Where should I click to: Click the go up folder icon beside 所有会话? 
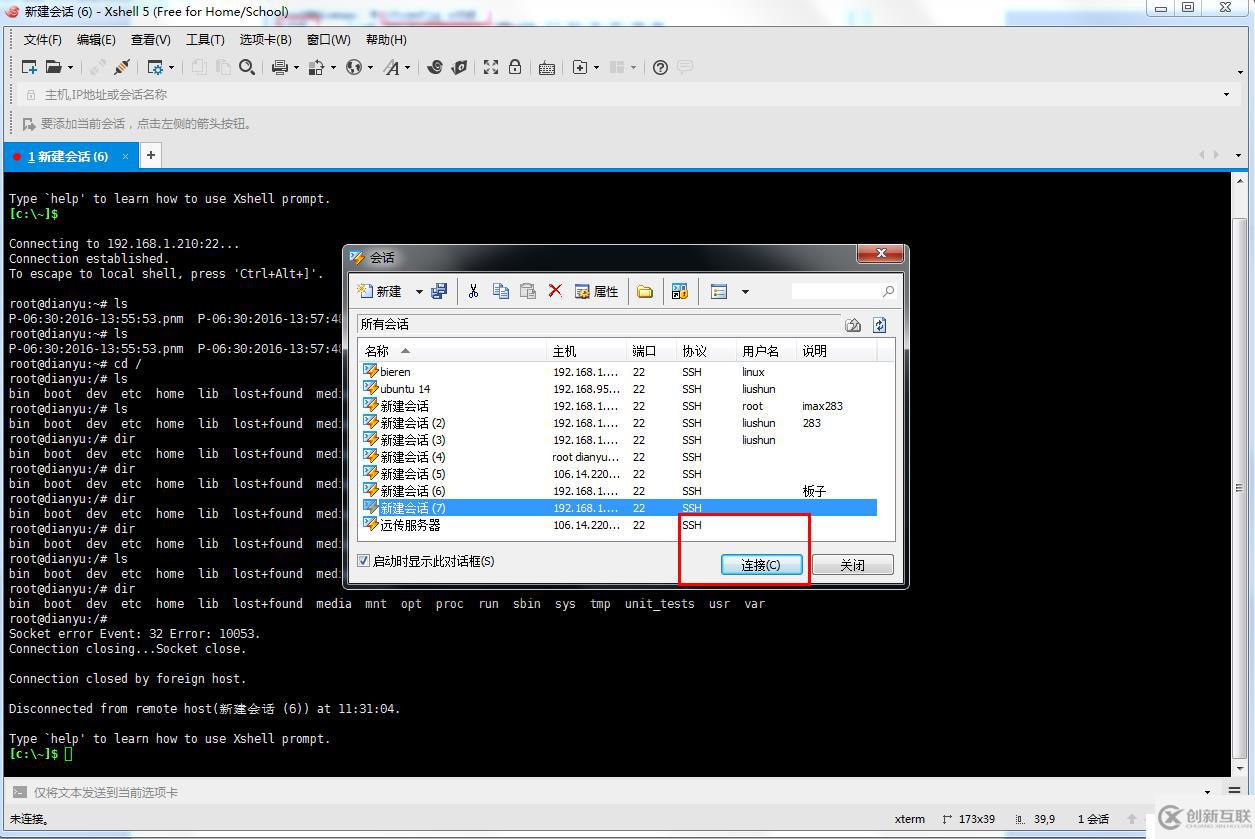[853, 325]
